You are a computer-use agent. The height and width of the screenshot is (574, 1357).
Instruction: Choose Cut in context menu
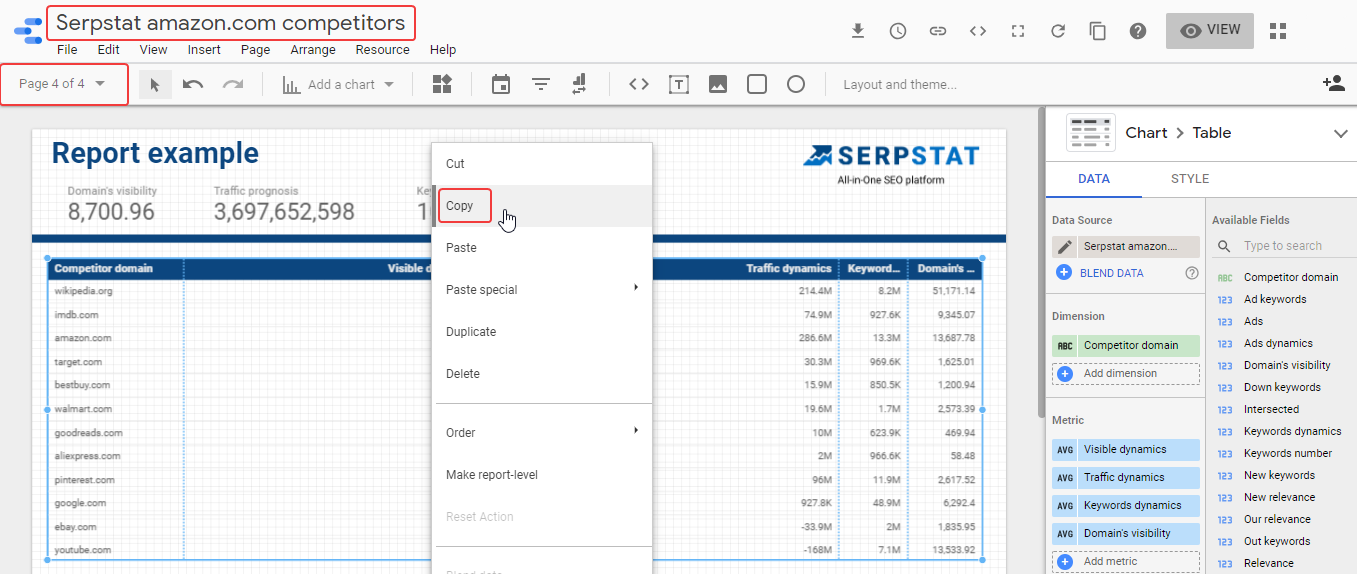tap(542, 164)
